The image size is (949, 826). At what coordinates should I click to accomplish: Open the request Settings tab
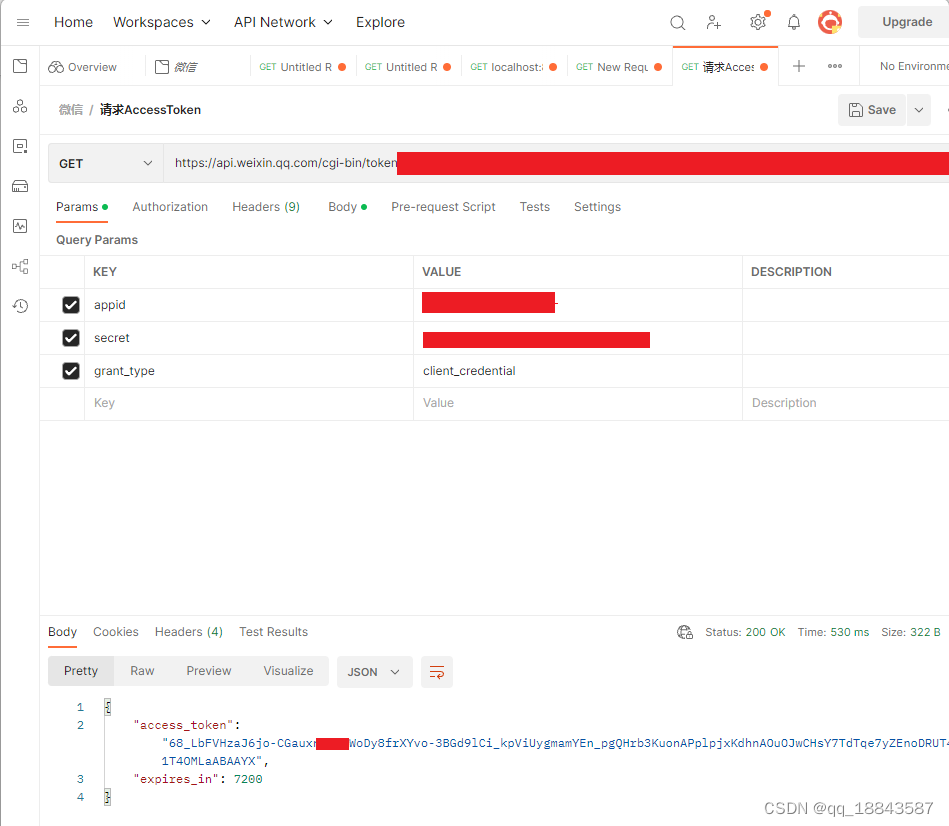click(597, 207)
